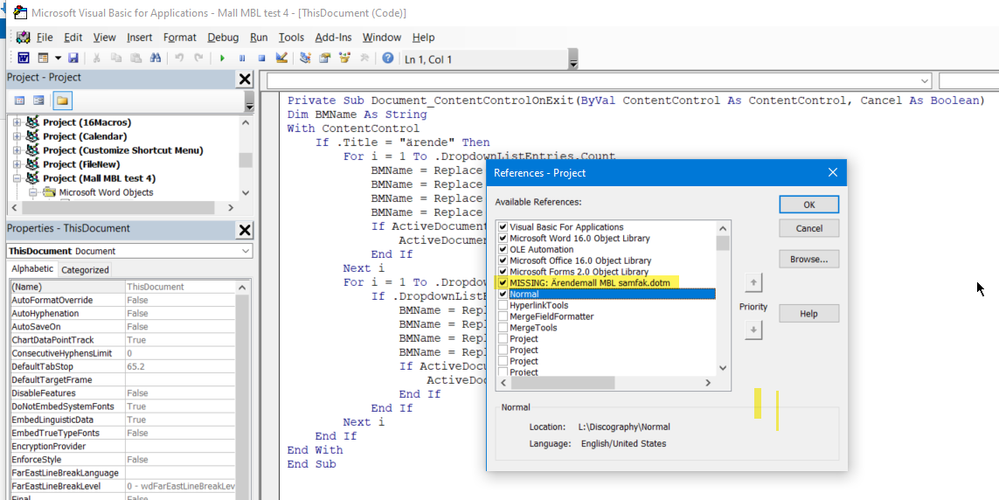Click the Project tree vertical scrollbar
This screenshot has width=999, height=500.
pyautogui.click(x=246, y=158)
